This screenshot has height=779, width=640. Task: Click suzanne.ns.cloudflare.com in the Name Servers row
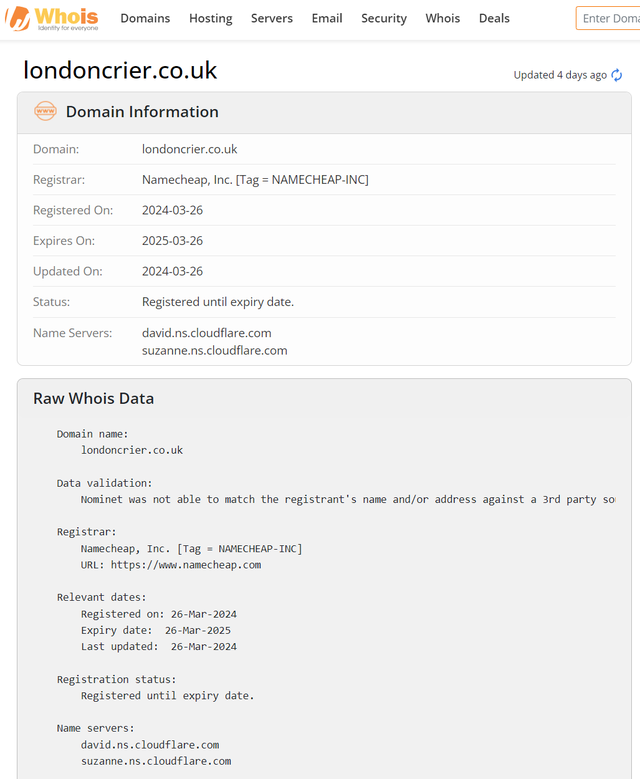(x=215, y=351)
